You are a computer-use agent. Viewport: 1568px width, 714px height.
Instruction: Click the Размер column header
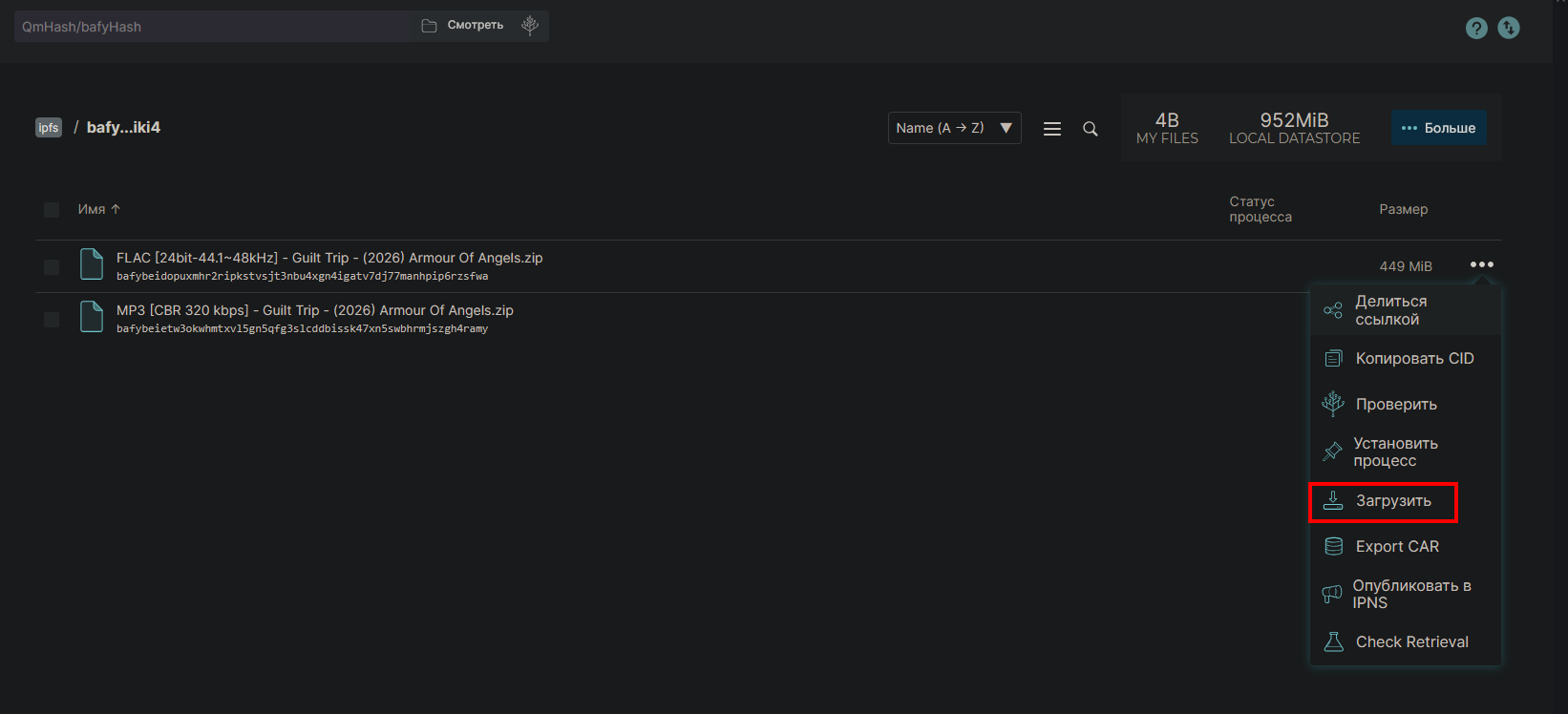(x=1404, y=209)
